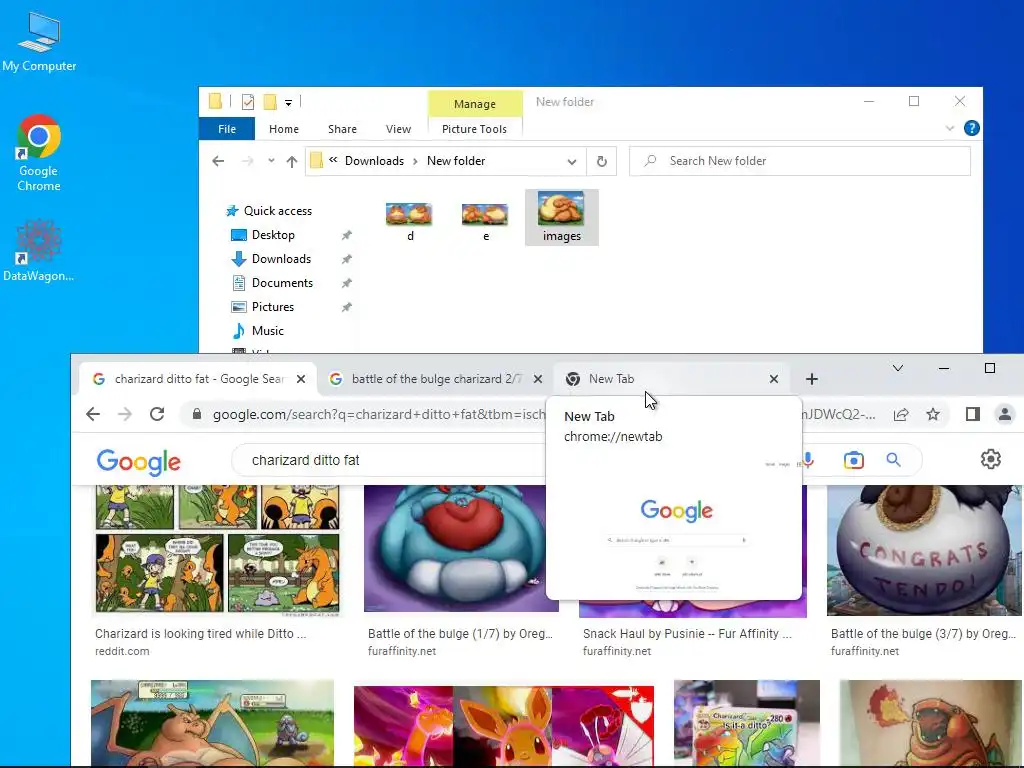
Task: Click Properties checkmark icon in Explorer title bar
Action: point(248,102)
